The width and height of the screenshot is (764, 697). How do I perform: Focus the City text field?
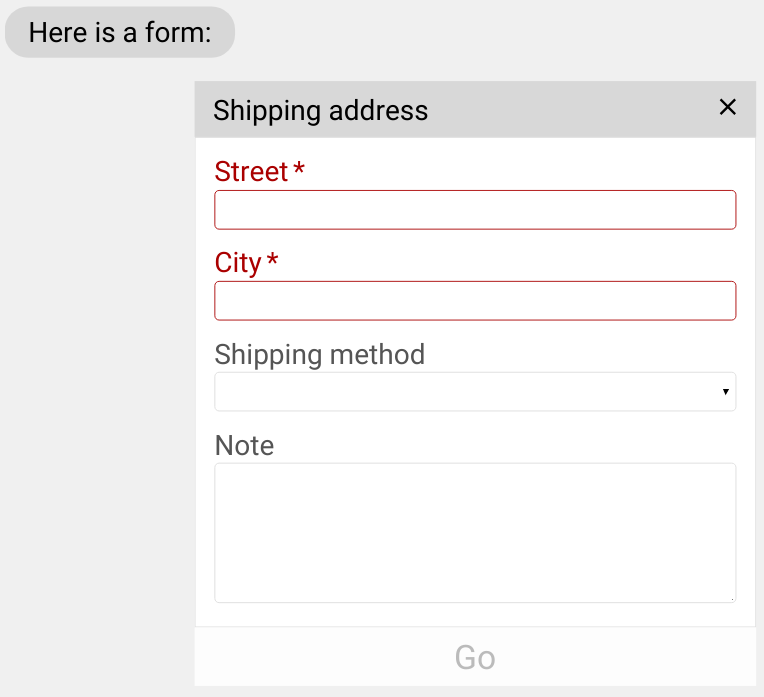coord(475,301)
